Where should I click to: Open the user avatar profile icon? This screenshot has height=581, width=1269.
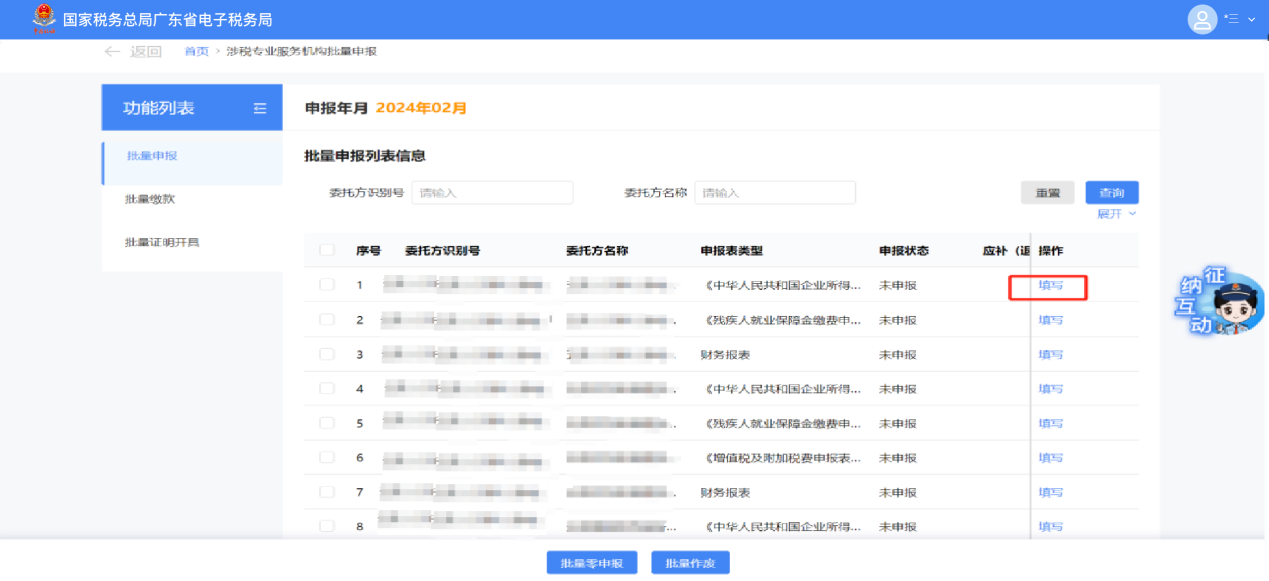[1201, 19]
